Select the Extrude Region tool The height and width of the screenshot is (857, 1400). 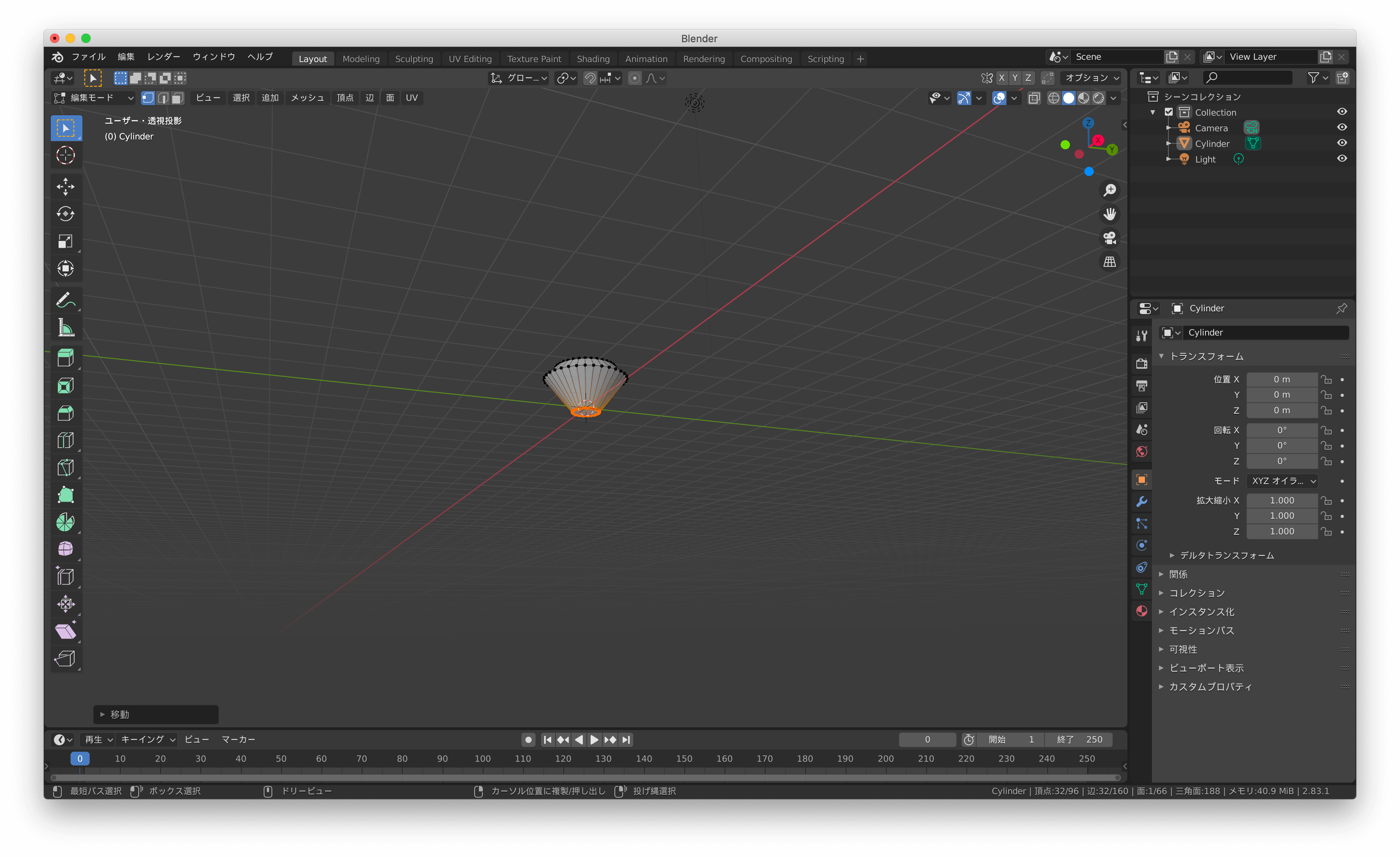[x=65, y=358]
